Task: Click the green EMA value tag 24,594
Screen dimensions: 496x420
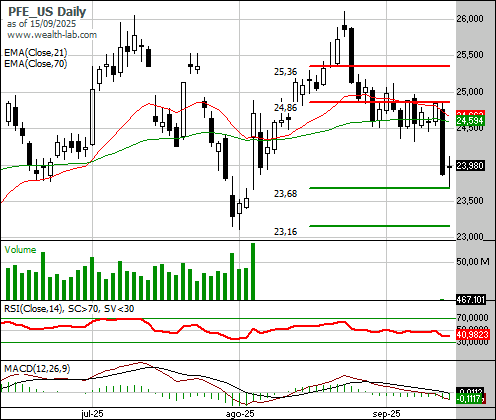Action: tap(470, 121)
